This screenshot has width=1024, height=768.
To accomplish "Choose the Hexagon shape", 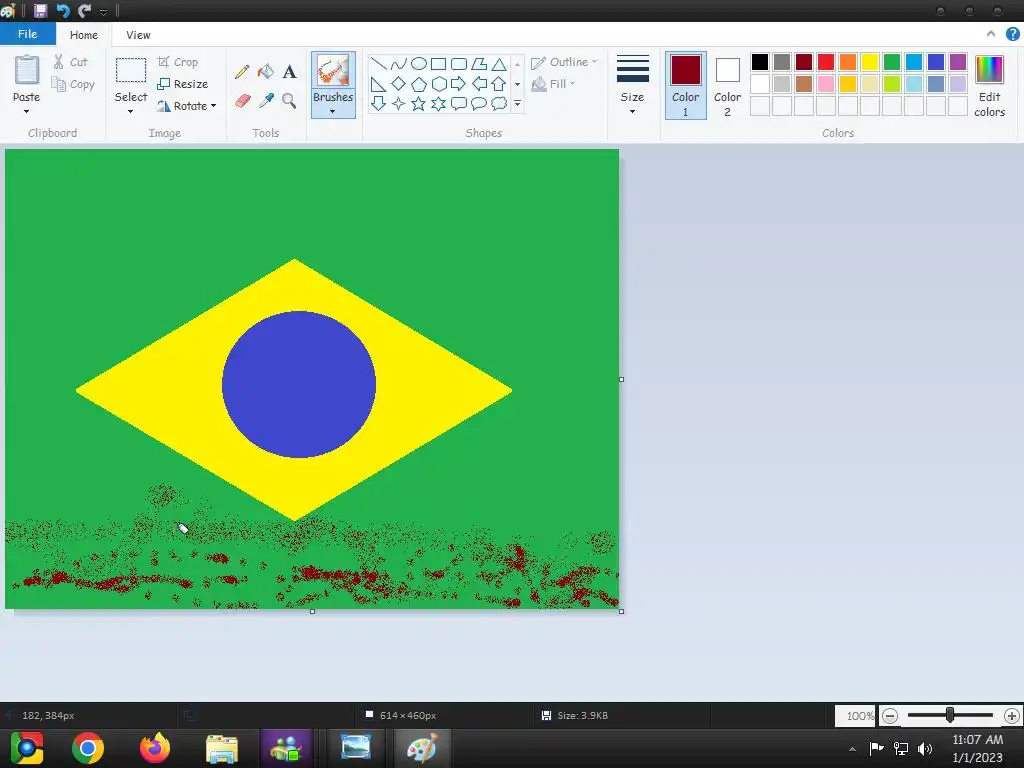I will click(x=439, y=84).
